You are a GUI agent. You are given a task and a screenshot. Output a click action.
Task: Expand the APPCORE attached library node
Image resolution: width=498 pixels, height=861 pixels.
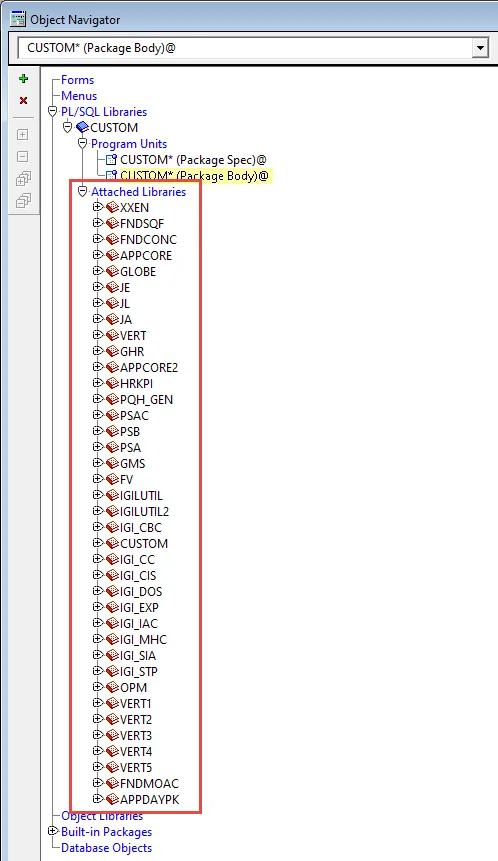98,255
